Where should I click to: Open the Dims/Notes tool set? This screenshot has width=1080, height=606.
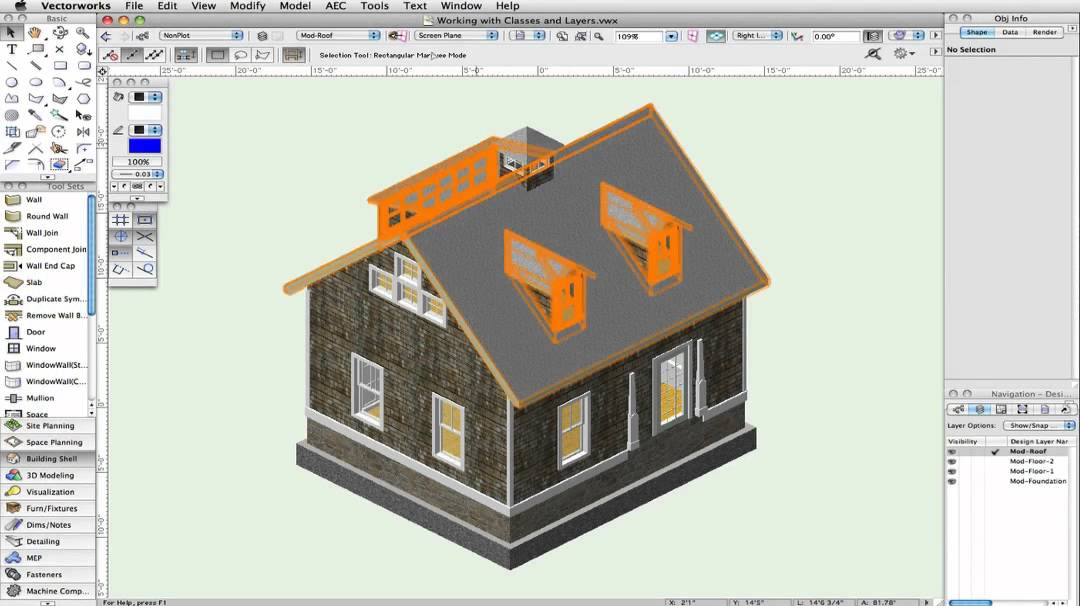[48, 525]
